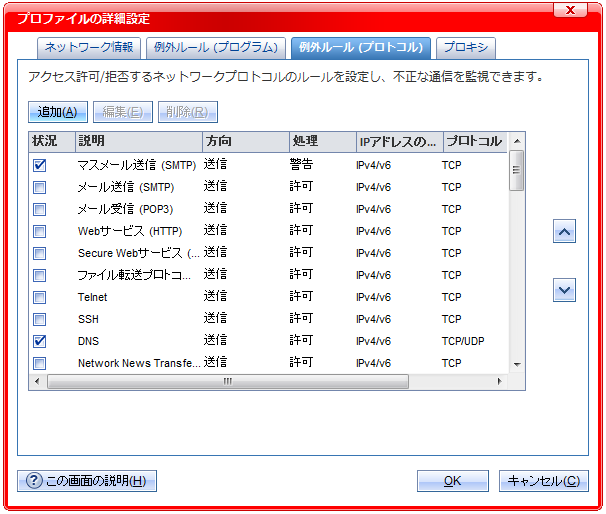Click the horizontal scrollbar right arrow

click(x=501, y=381)
